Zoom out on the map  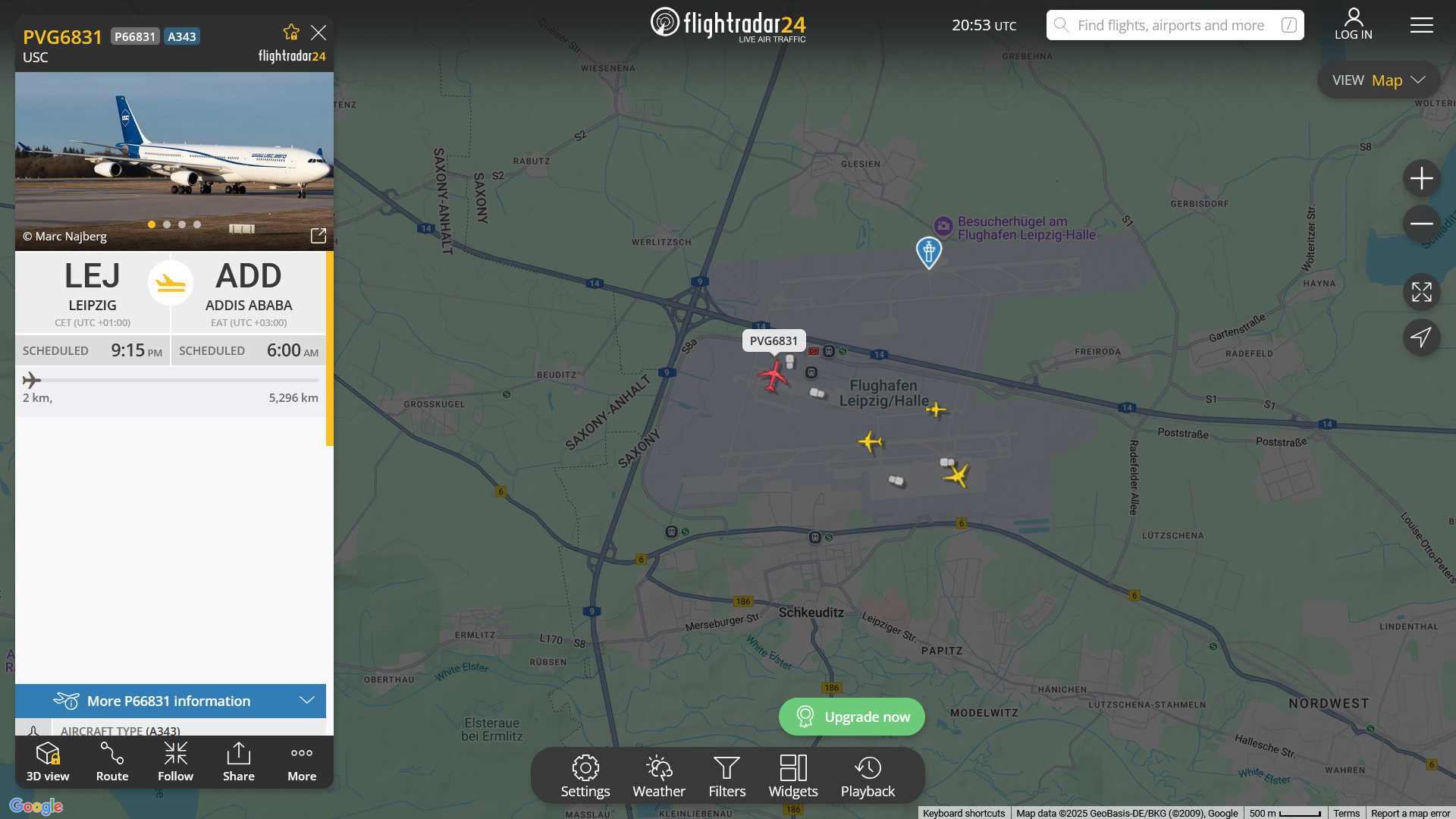pos(1421,224)
